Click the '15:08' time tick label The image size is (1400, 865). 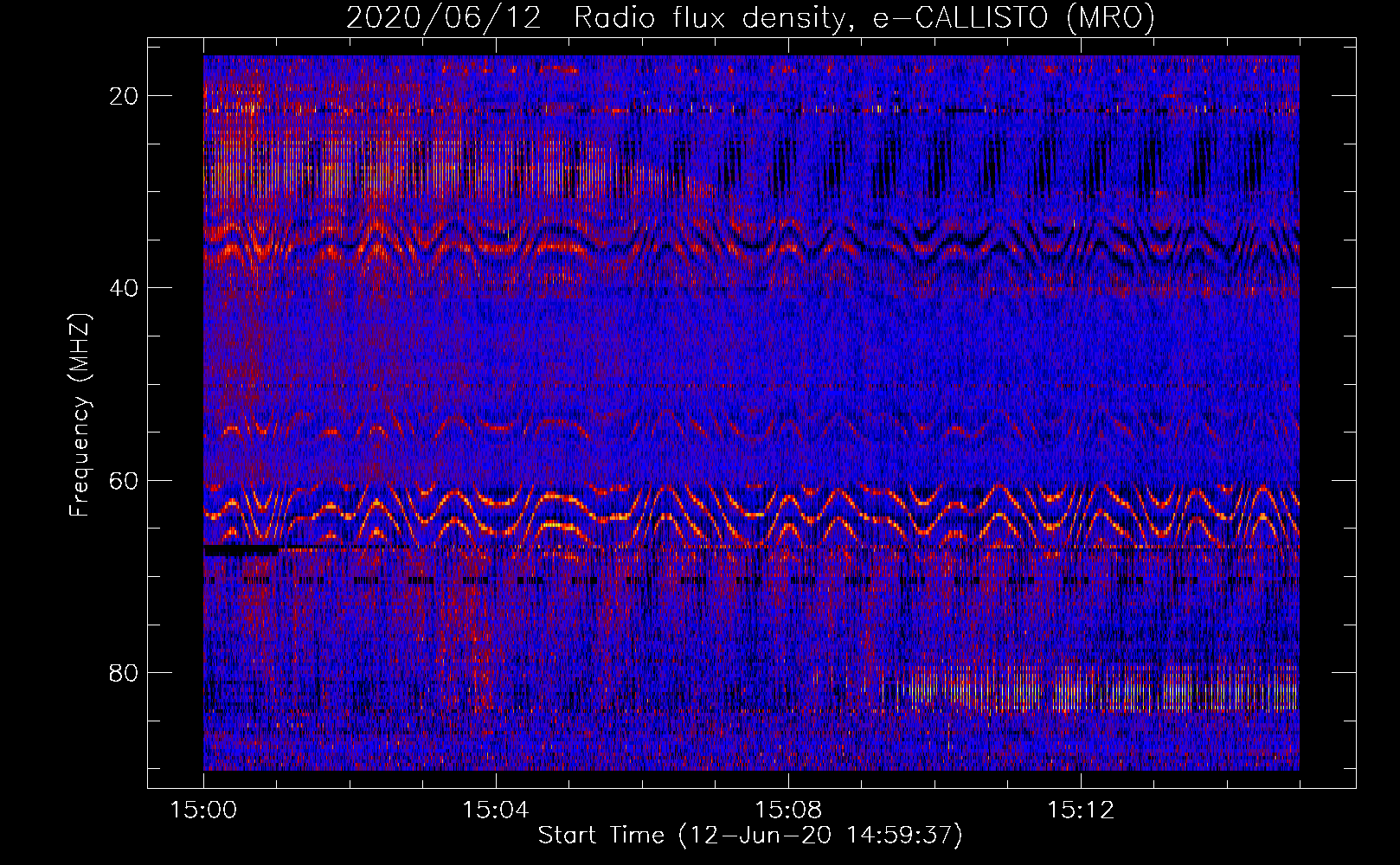point(788,811)
